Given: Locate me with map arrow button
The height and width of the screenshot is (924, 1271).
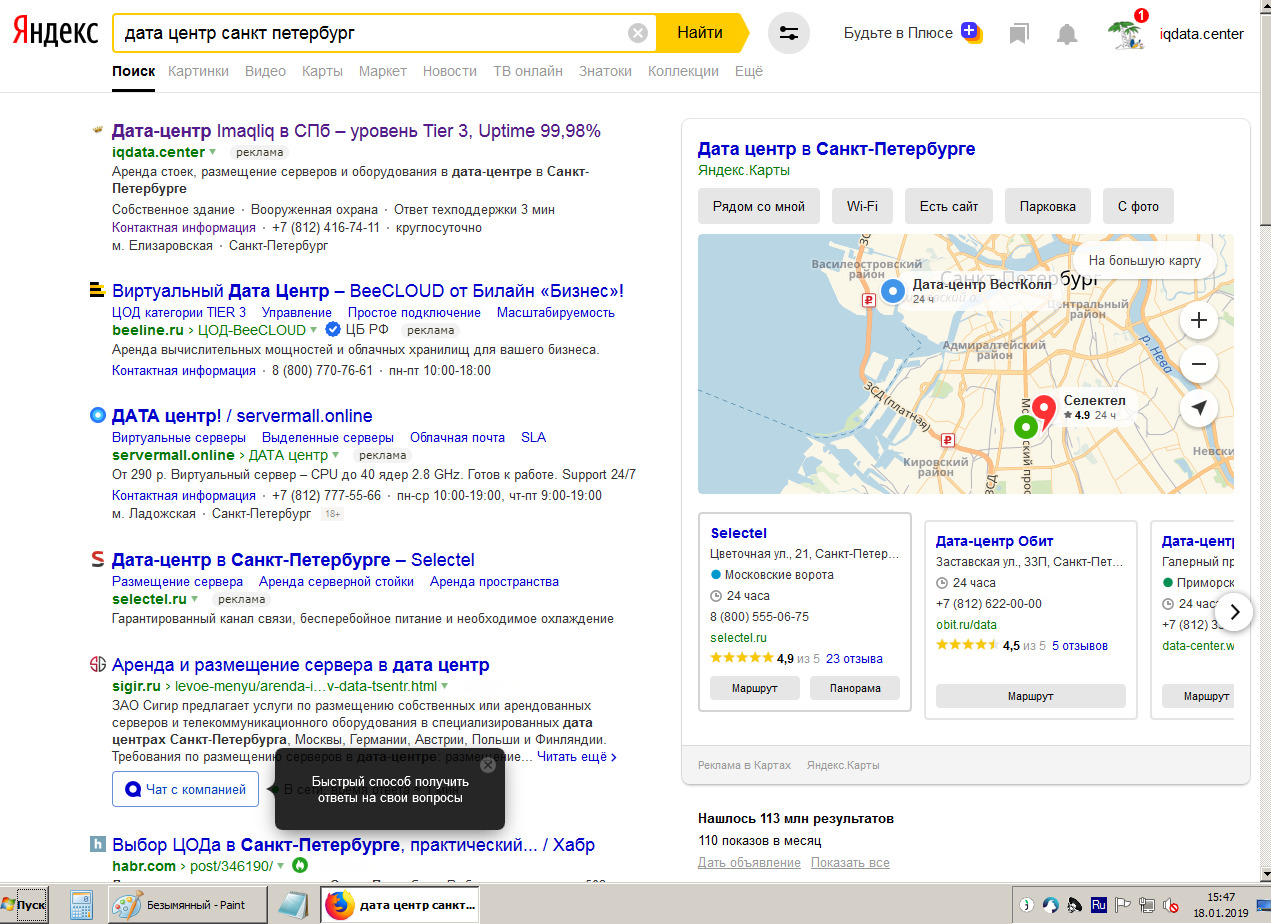Looking at the screenshot, I should [1199, 409].
